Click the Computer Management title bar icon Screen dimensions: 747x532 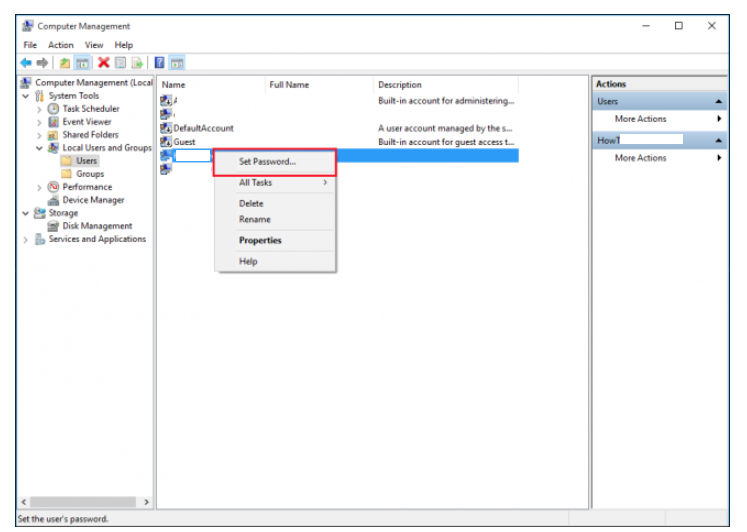(x=28, y=26)
